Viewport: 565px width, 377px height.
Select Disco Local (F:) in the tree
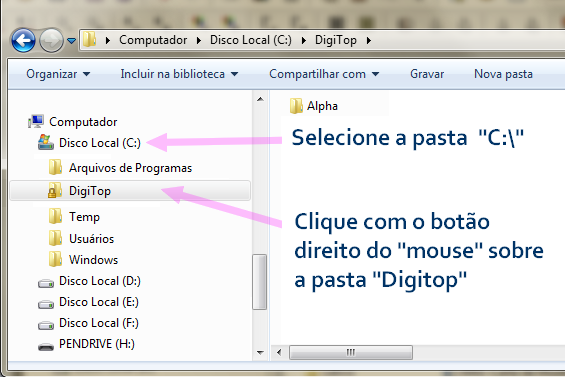click(99, 323)
